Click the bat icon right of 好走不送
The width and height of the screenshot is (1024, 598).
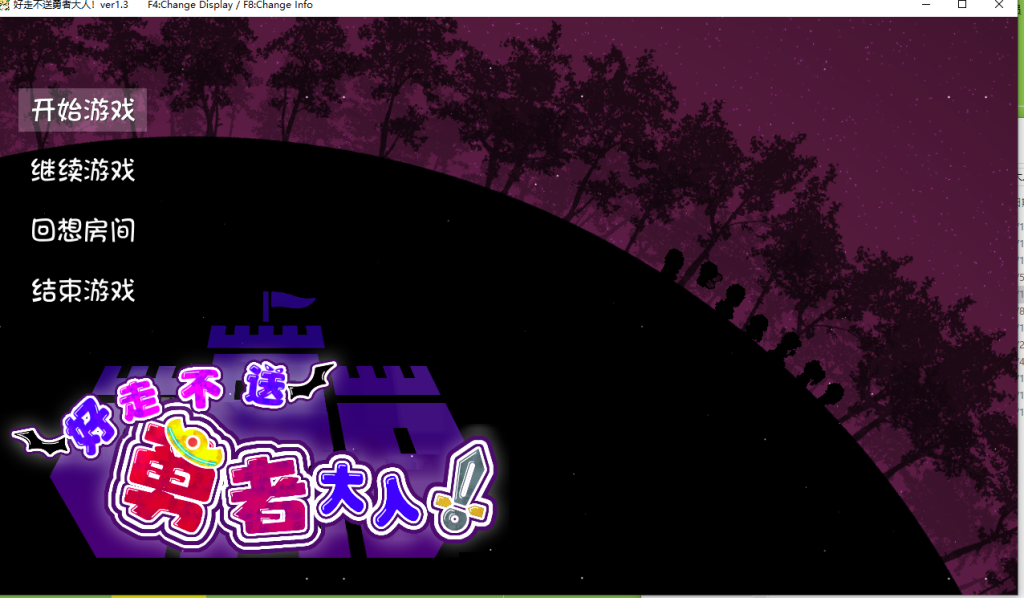[x=312, y=380]
